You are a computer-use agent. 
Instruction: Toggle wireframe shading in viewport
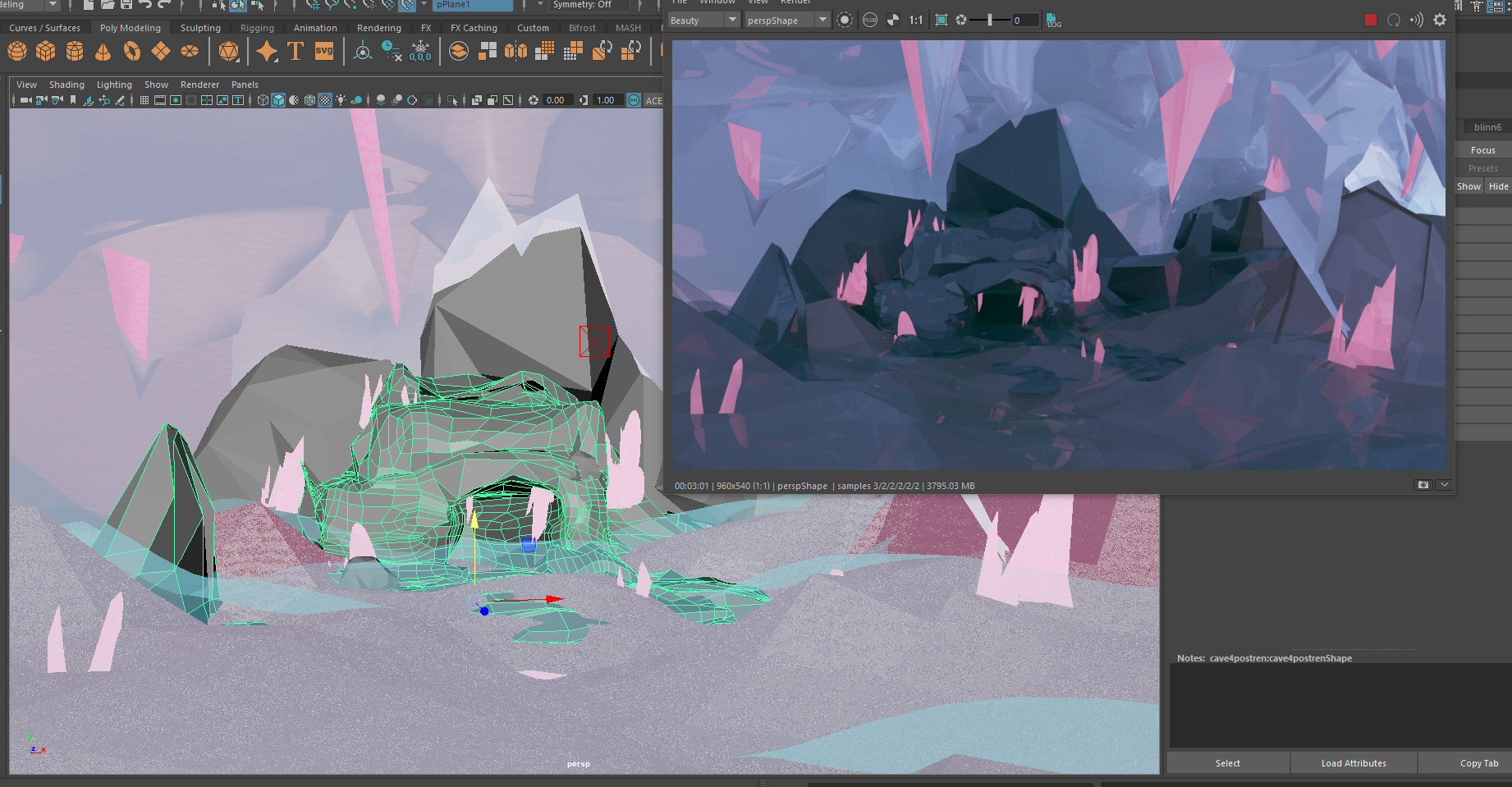(263, 100)
